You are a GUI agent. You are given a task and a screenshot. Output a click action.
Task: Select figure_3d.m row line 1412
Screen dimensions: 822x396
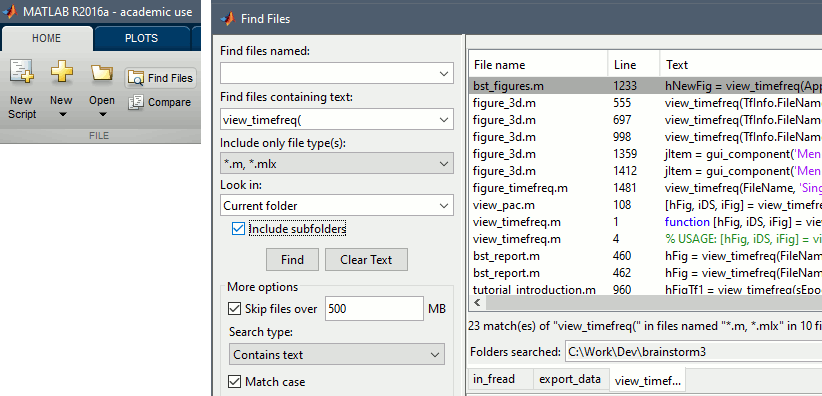645,171
